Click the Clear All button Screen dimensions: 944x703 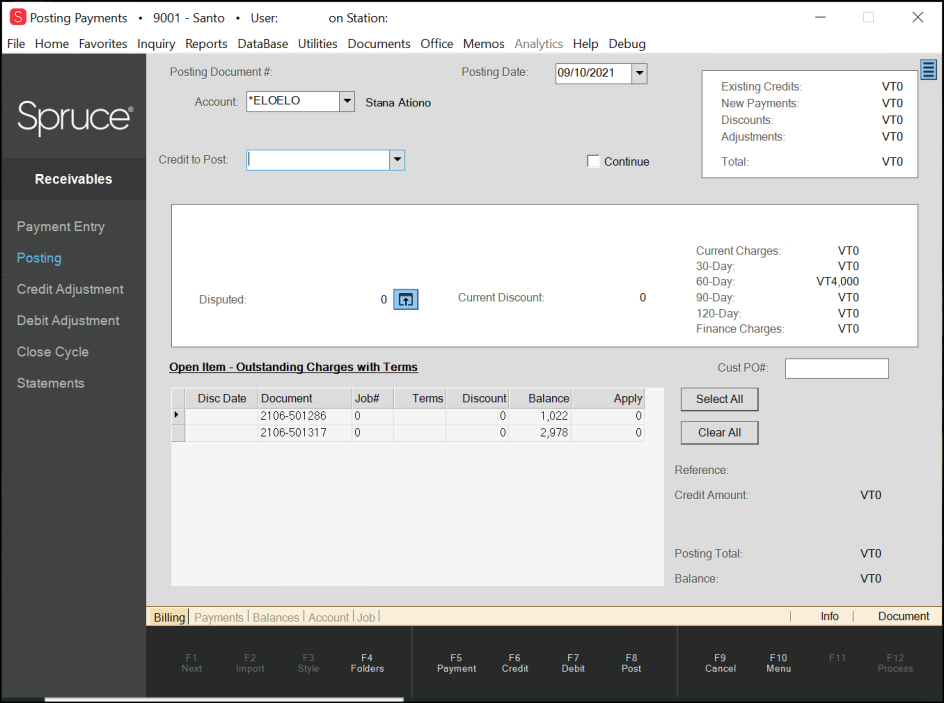pos(719,433)
